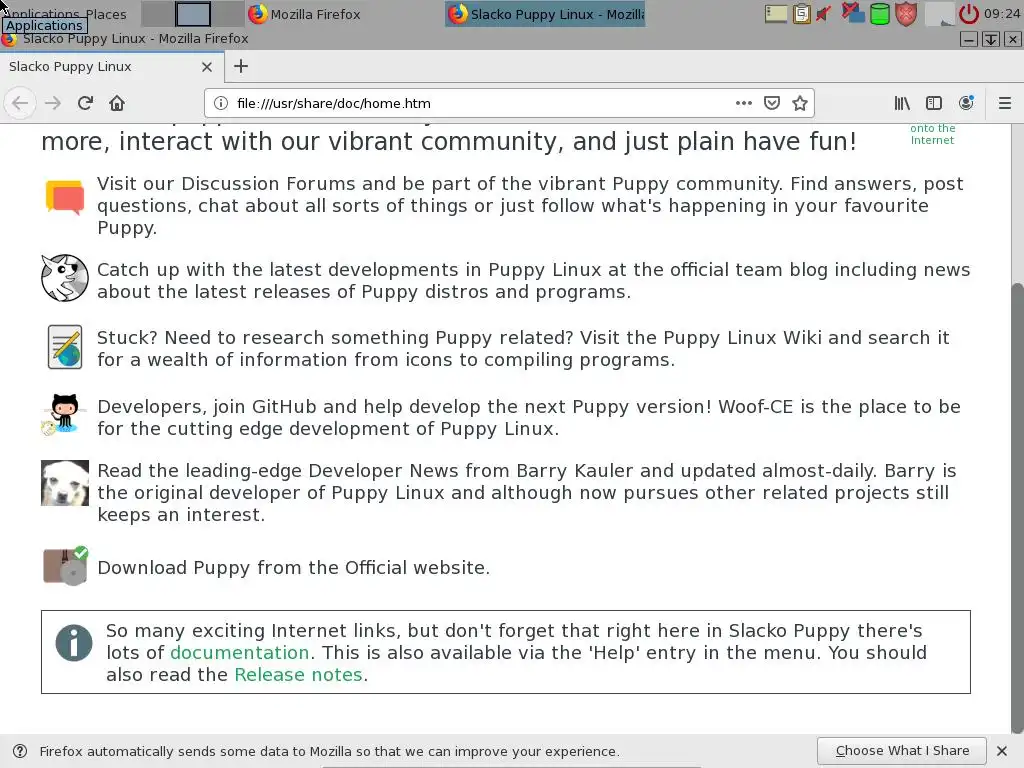The height and width of the screenshot is (768, 1024).
Task: Save page to Pocket
Action: [x=772, y=103]
